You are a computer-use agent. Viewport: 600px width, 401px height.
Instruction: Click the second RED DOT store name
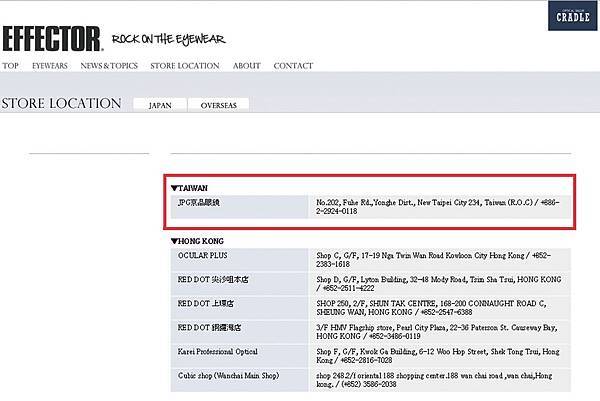point(205,303)
